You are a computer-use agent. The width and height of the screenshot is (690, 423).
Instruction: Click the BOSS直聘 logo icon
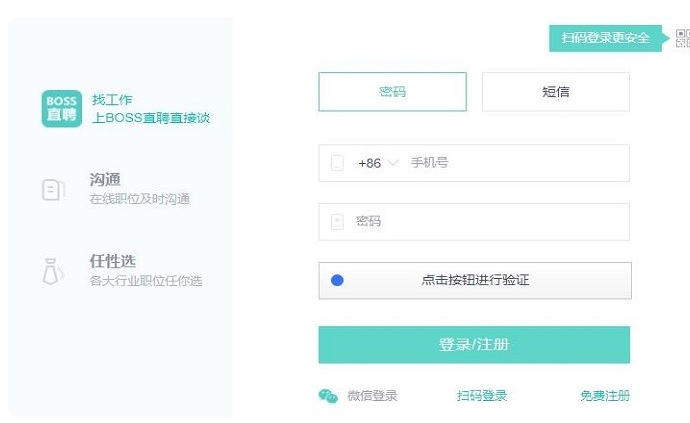point(61,108)
